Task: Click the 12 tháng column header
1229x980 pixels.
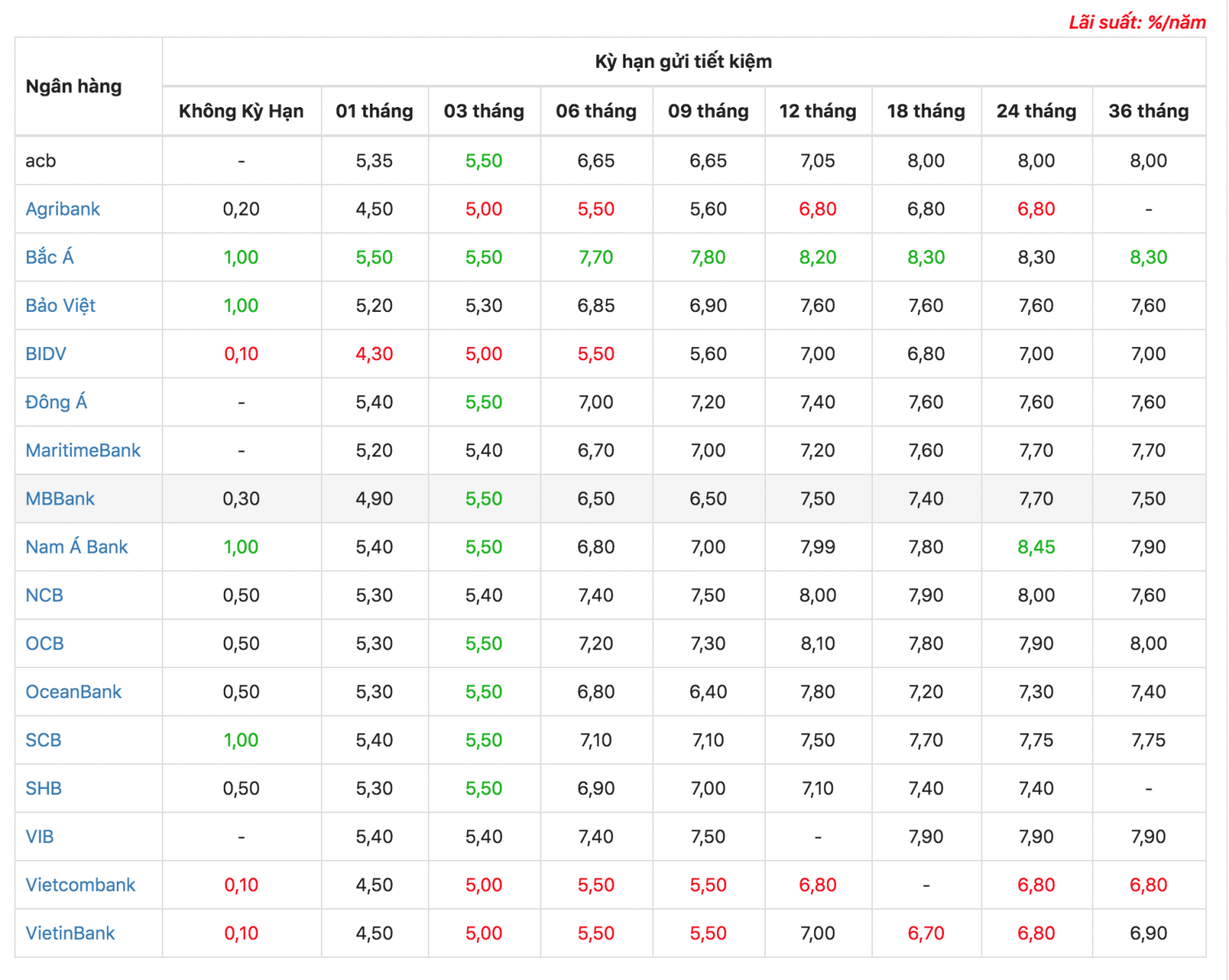Action: click(818, 111)
